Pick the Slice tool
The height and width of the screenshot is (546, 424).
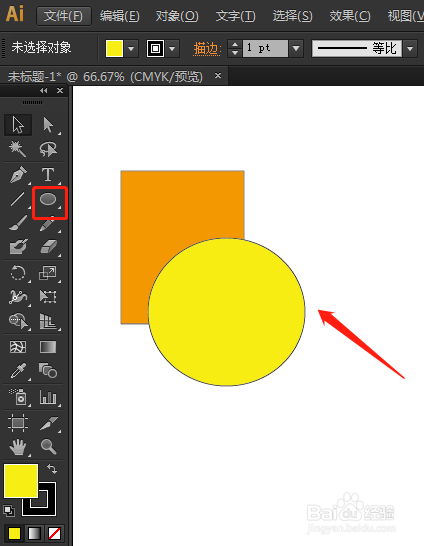tap(48, 423)
